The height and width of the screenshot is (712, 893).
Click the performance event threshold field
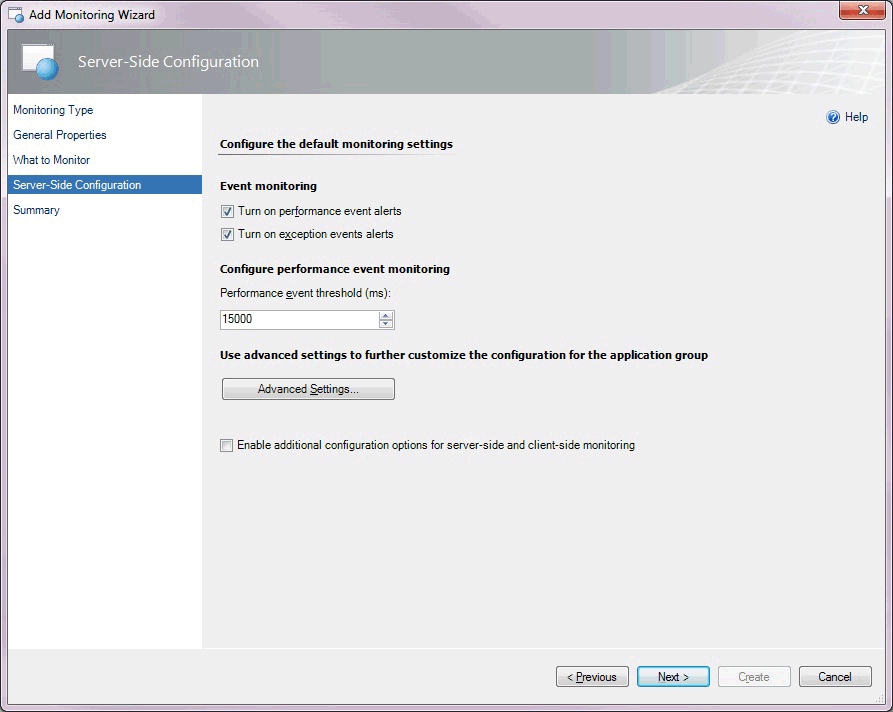coord(300,320)
